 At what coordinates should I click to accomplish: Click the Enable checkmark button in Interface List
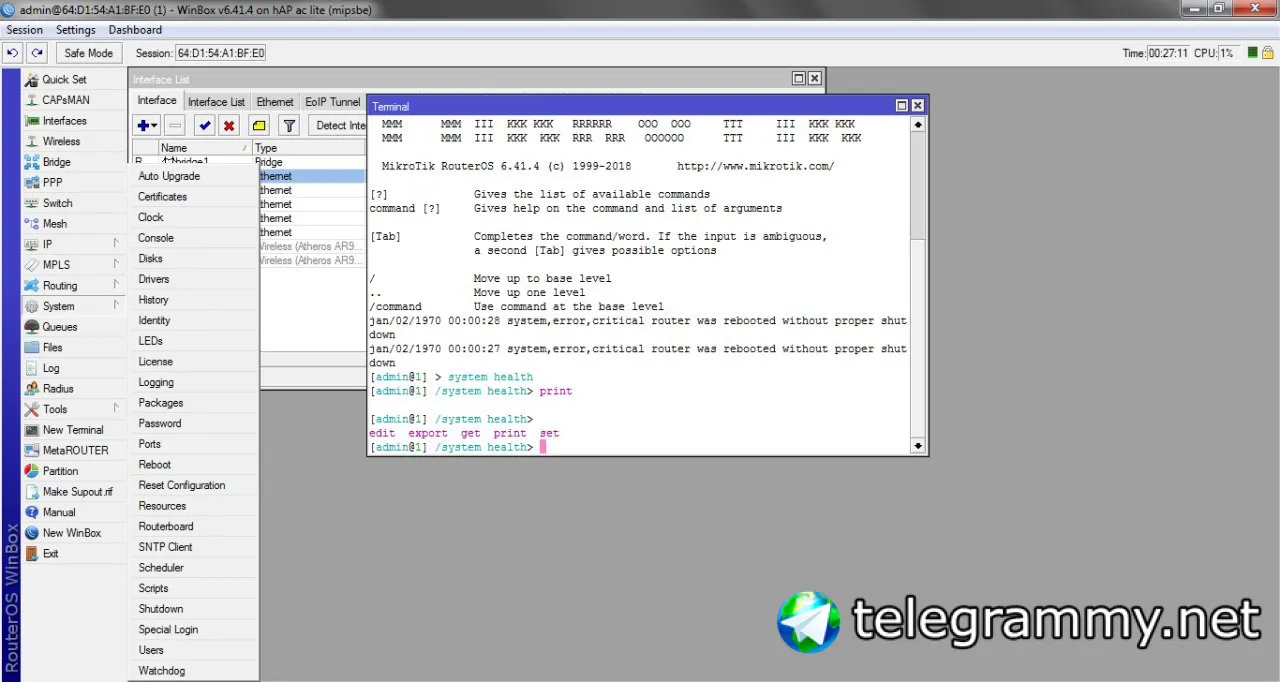click(204, 125)
